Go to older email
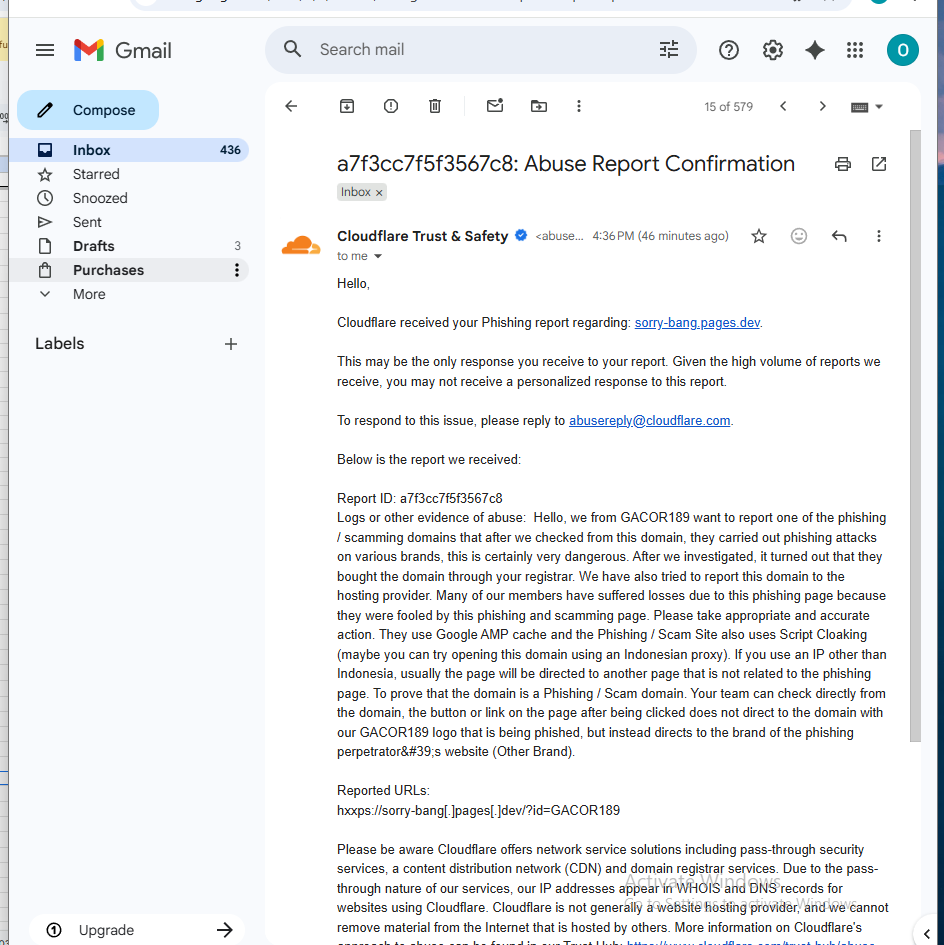Screen dimensions: 944x945 [x=822, y=107]
